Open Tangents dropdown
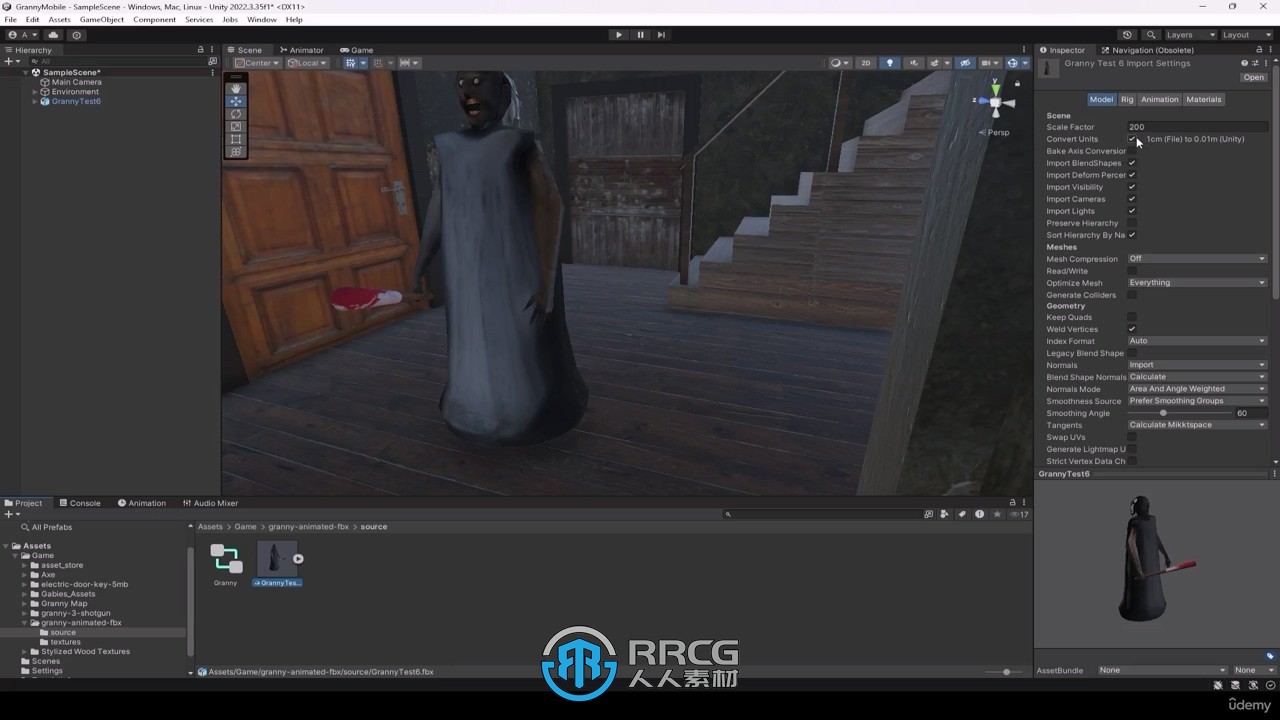This screenshot has width=1280, height=720. [1197, 425]
